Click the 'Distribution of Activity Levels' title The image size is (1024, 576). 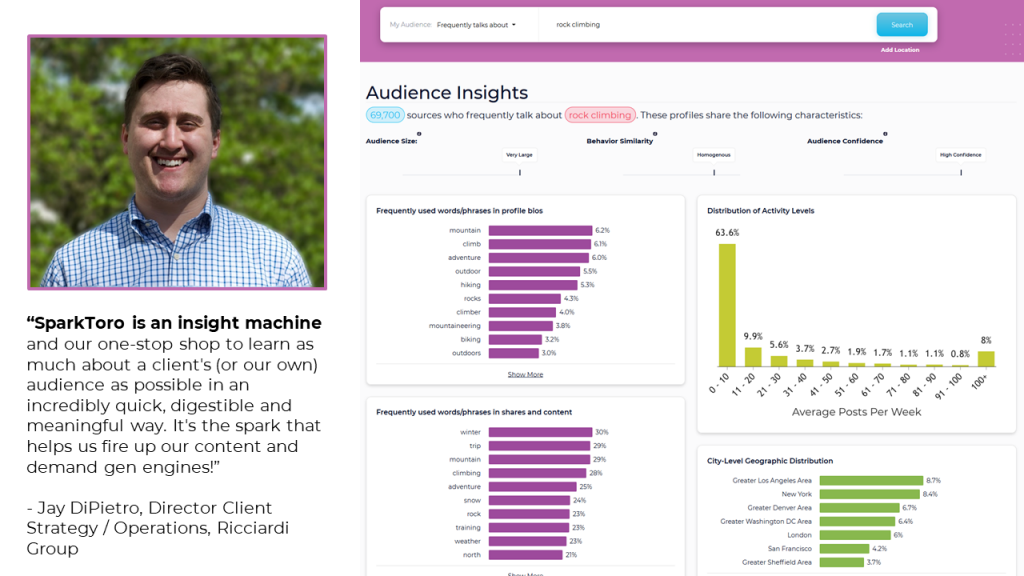760,211
